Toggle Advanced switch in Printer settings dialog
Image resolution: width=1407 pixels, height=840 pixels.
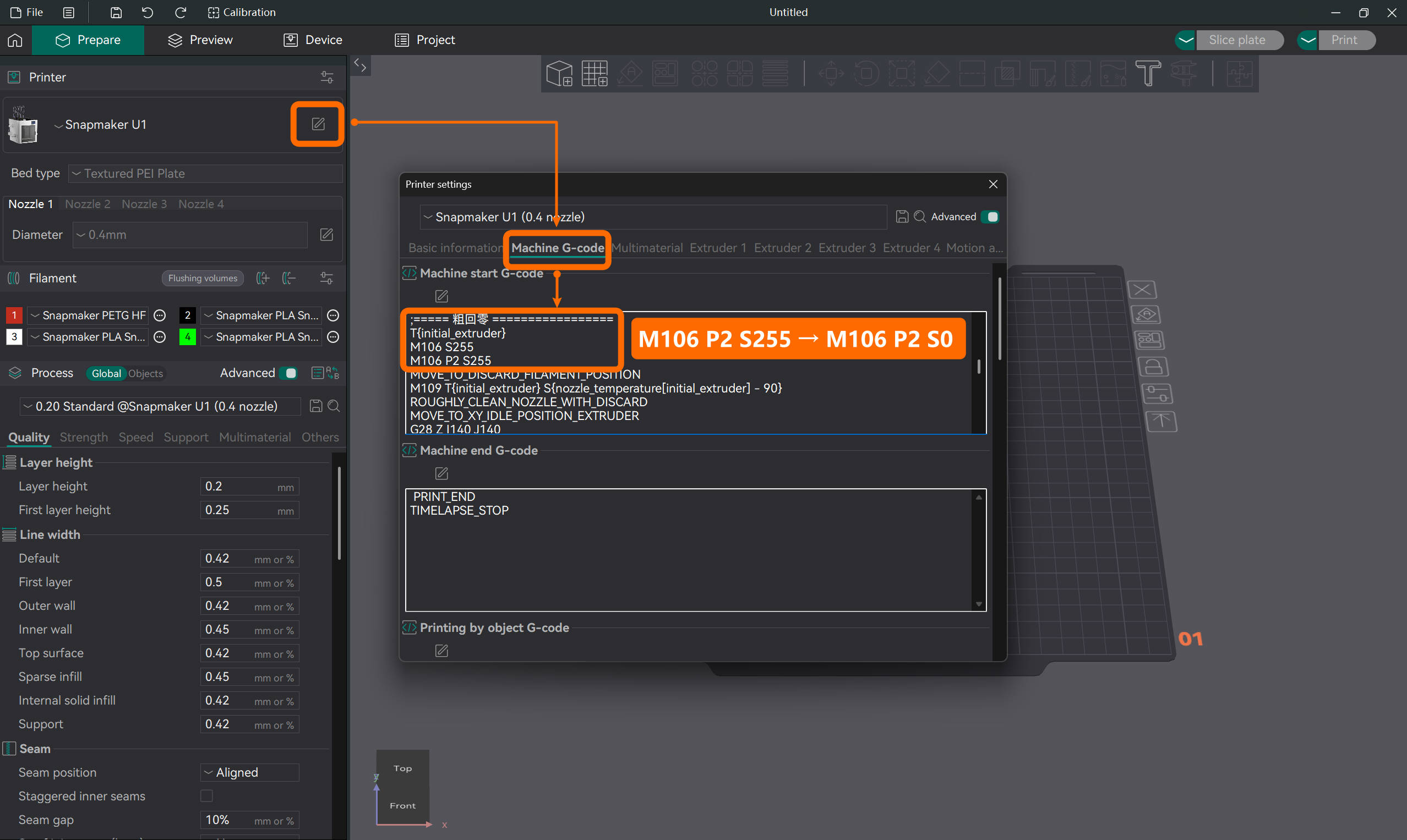990,217
